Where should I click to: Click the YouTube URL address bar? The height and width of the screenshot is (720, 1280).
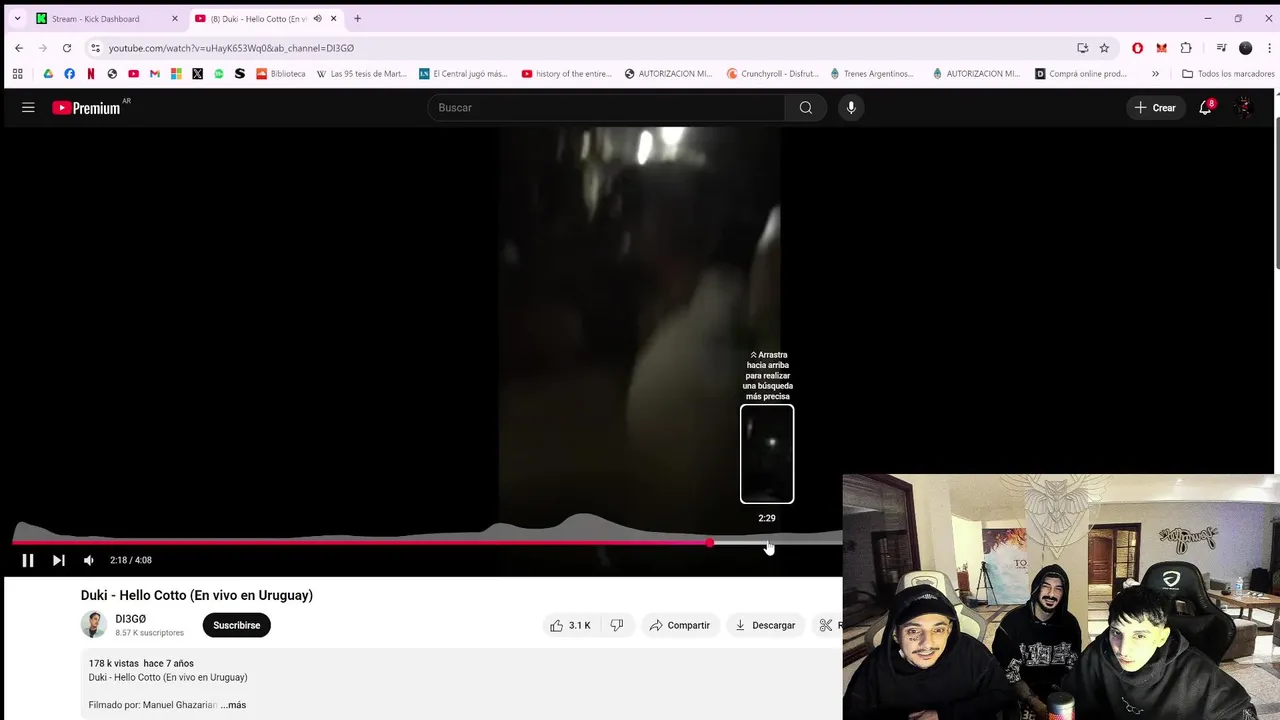tap(580, 48)
